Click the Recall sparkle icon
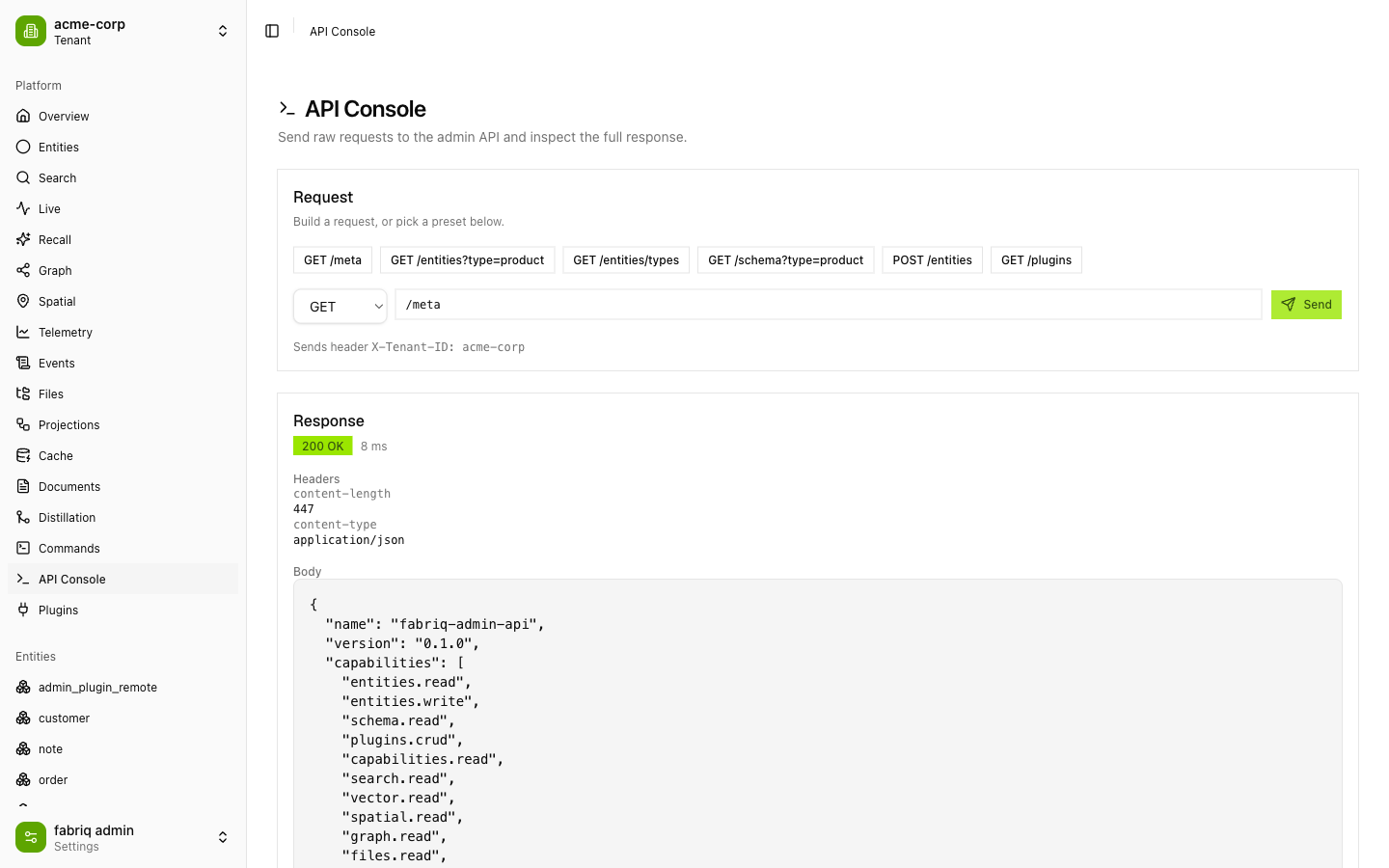1389x868 pixels. coord(23,239)
